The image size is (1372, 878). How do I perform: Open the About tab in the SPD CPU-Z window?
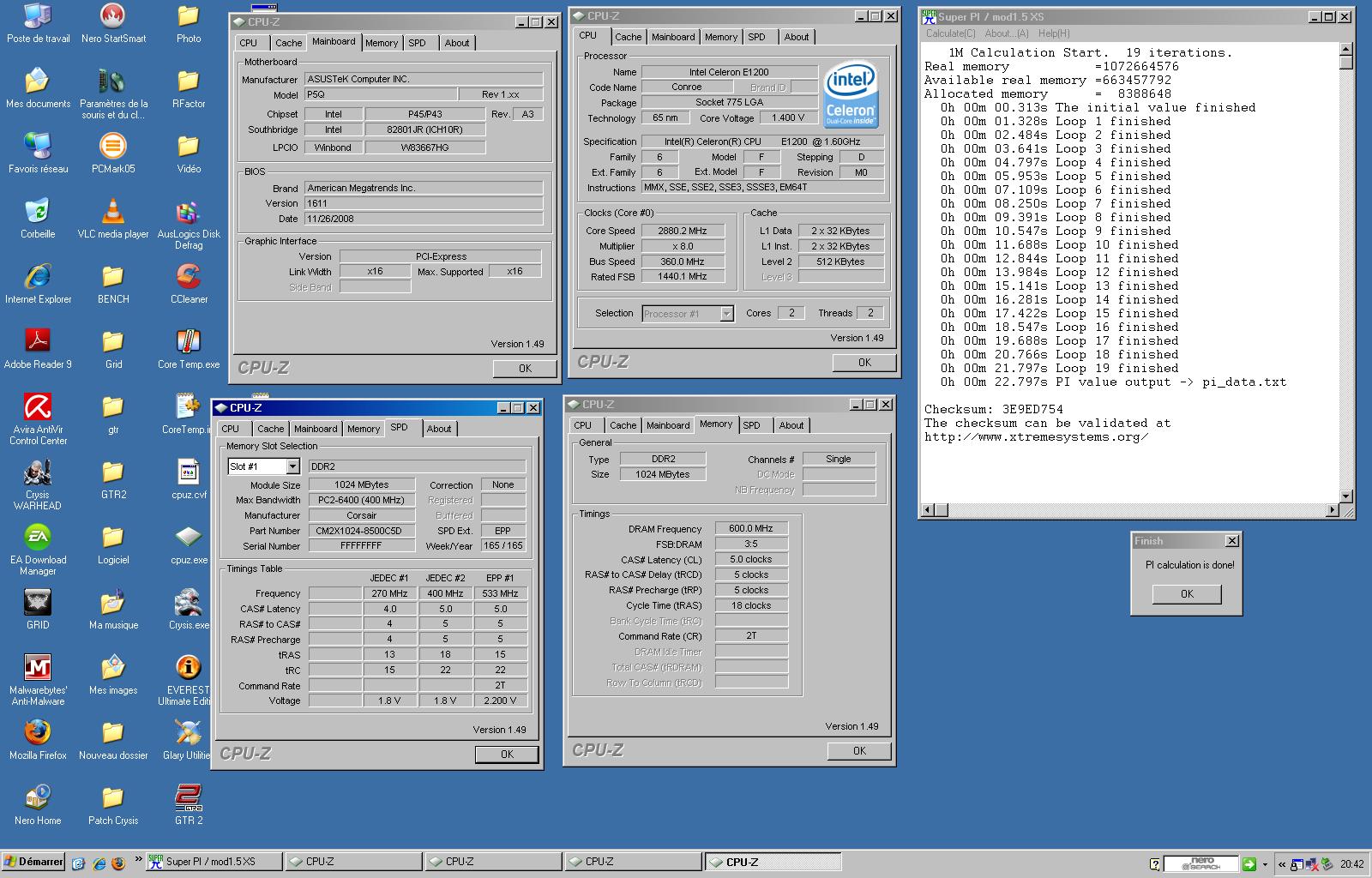(x=439, y=429)
